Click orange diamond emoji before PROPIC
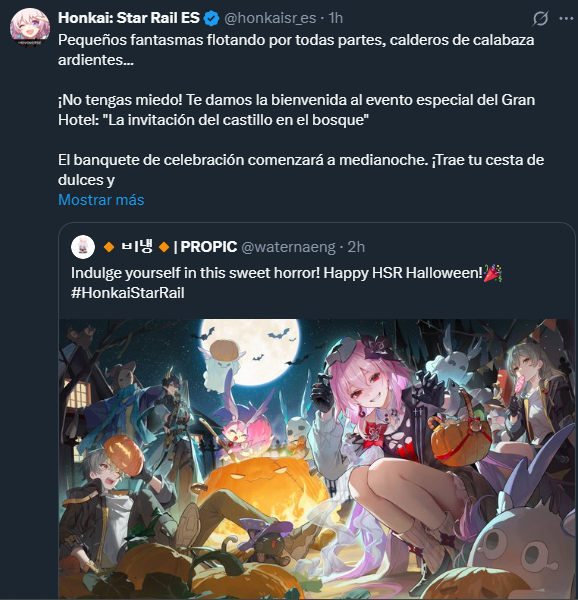 pyautogui.click(x=164, y=247)
